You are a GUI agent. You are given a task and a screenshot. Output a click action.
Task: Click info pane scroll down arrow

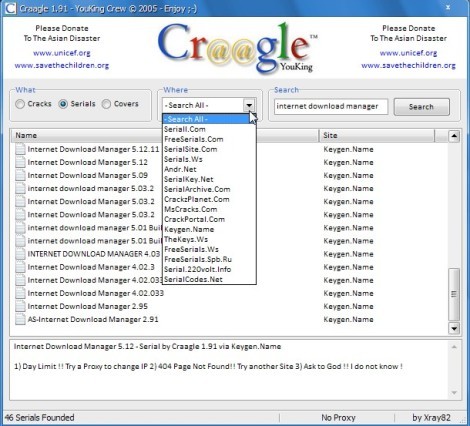[454, 393]
